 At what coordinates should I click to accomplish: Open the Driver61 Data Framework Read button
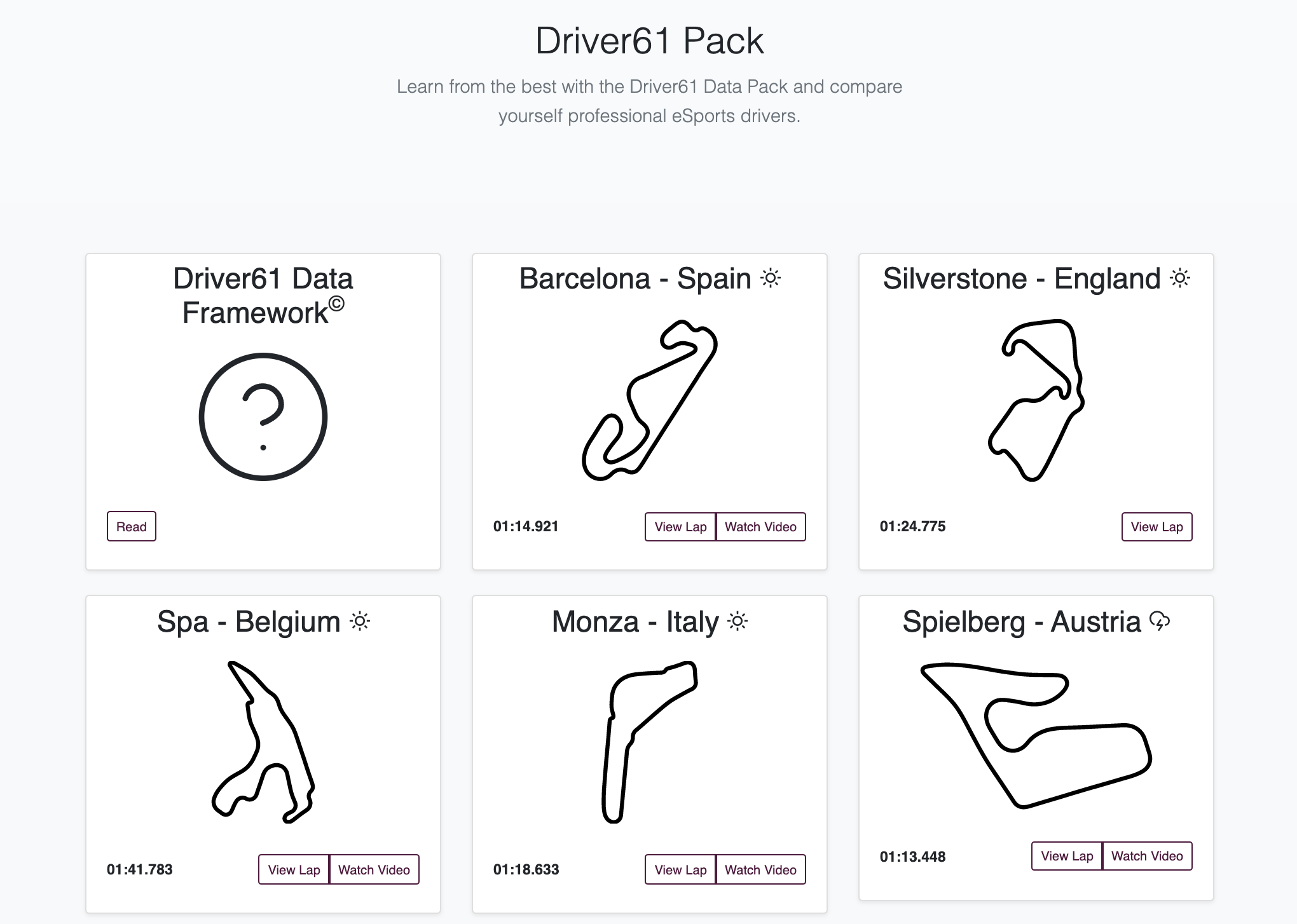[132, 526]
